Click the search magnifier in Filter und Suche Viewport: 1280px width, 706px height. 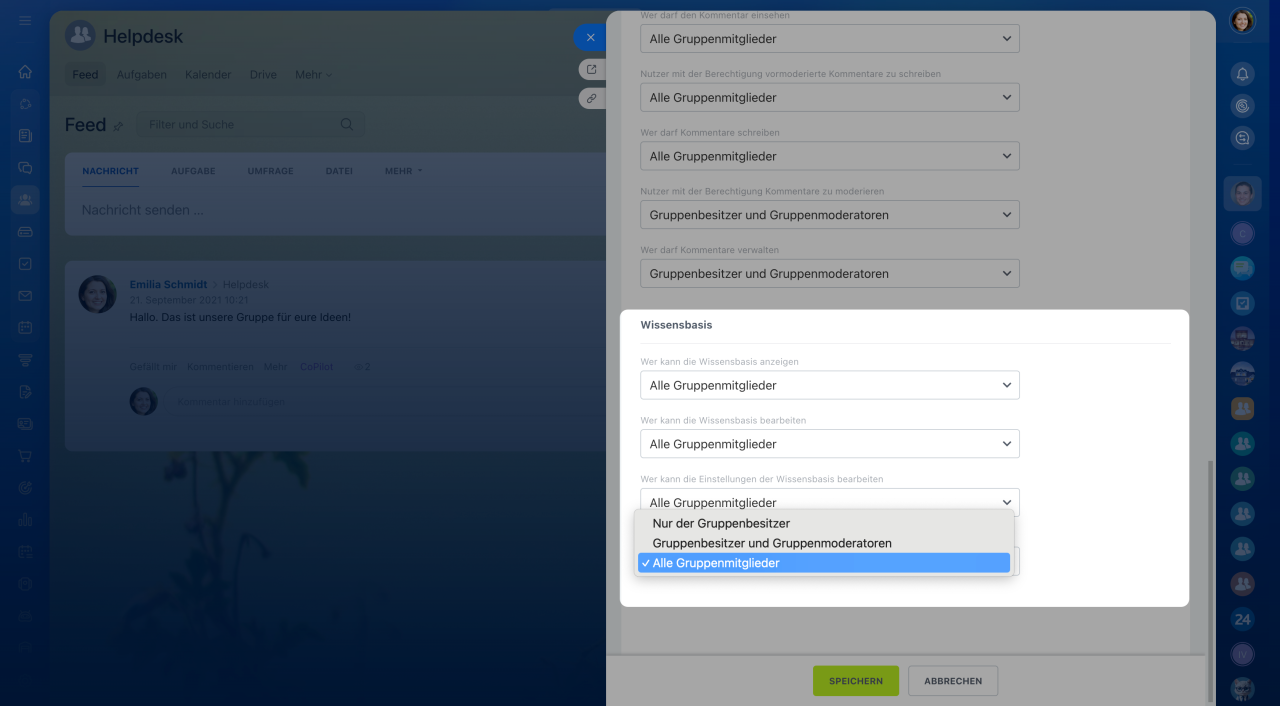pyautogui.click(x=347, y=125)
